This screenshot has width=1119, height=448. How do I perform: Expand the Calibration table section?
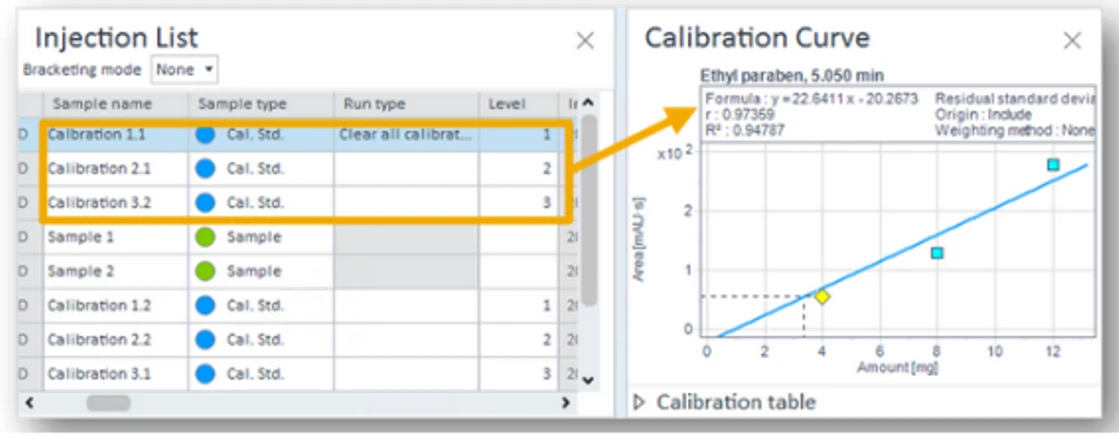pos(641,402)
